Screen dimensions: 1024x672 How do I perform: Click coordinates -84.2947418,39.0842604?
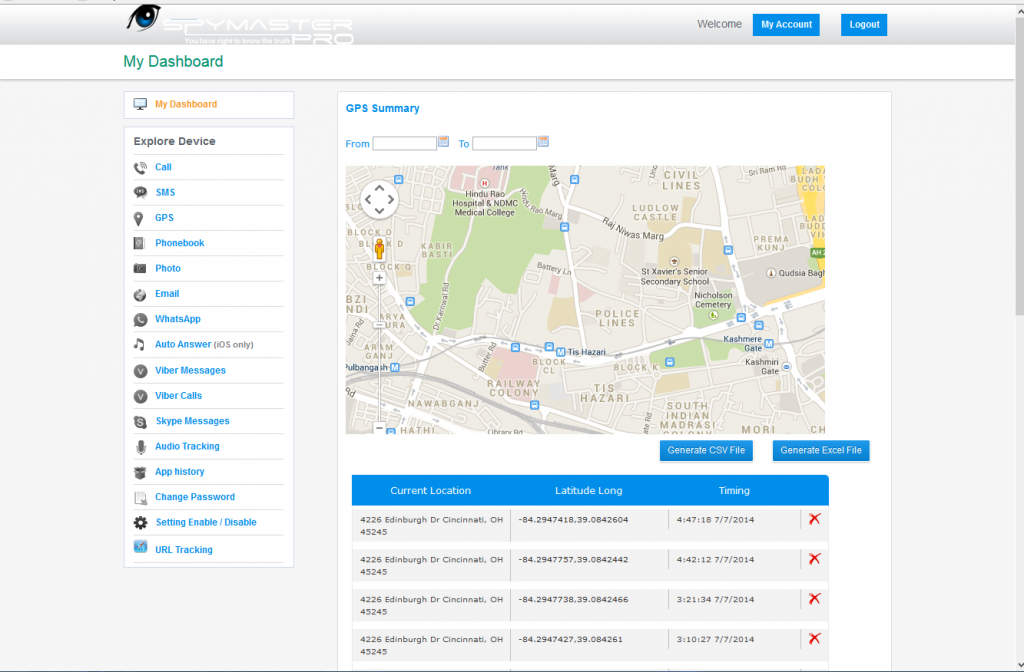coord(573,520)
